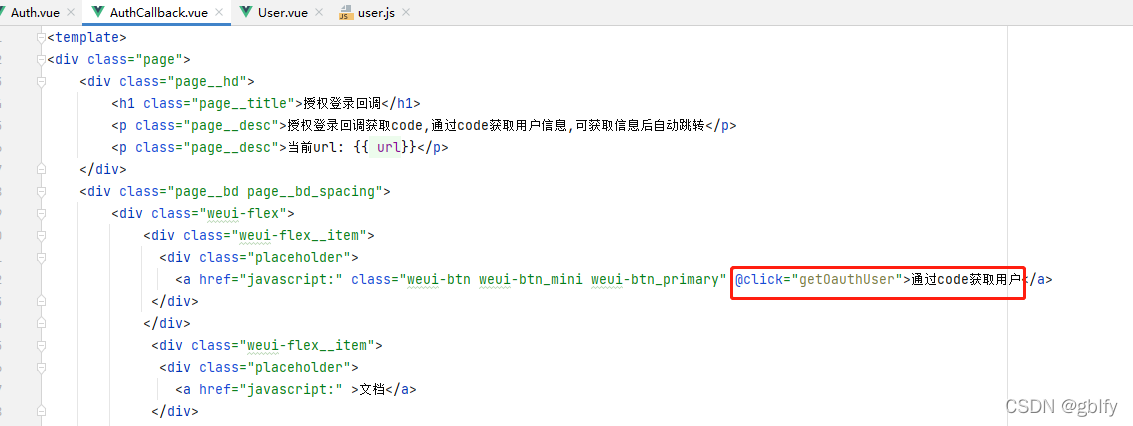Screen dimensions: 1133x426
Task: Fold the placeholder div containing the 文档 link
Action: click(41, 368)
